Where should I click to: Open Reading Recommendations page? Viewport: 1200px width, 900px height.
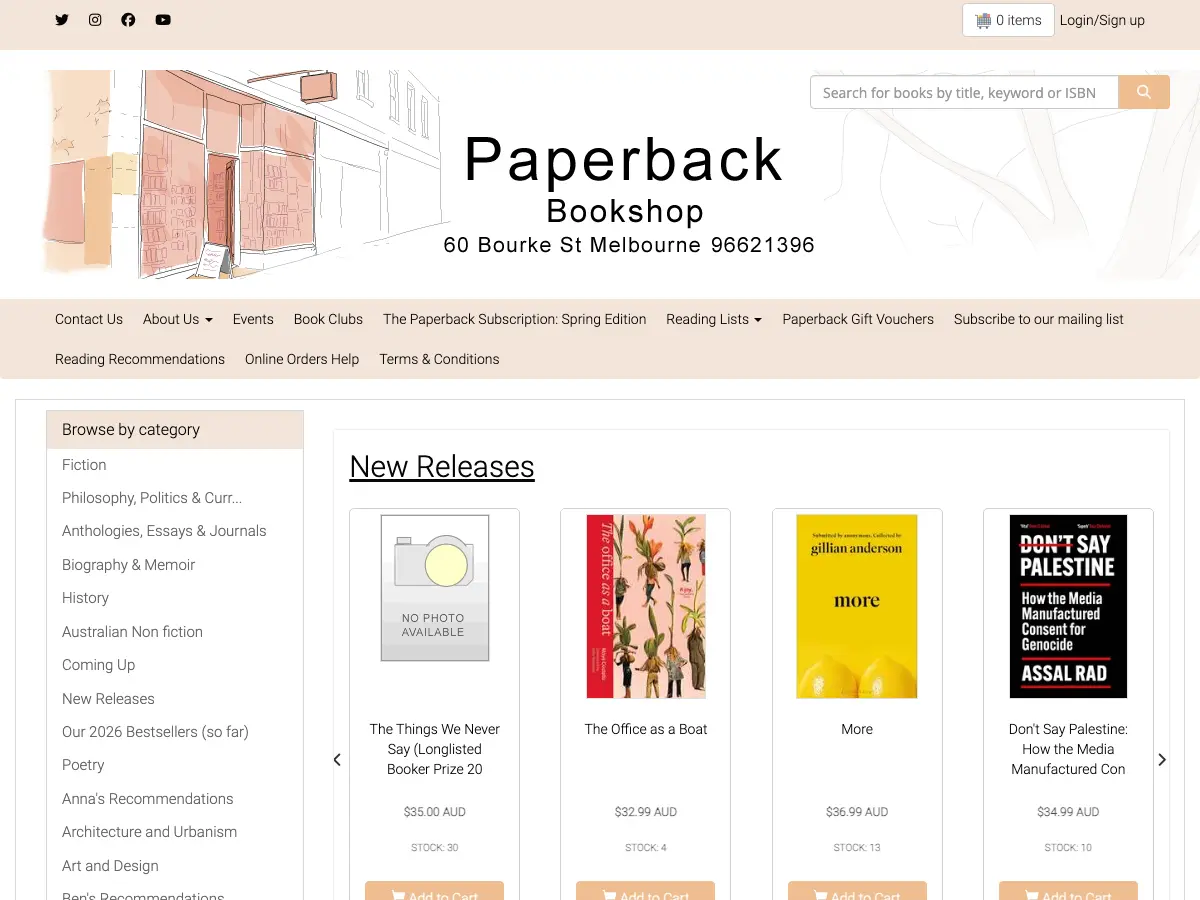click(140, 359)
